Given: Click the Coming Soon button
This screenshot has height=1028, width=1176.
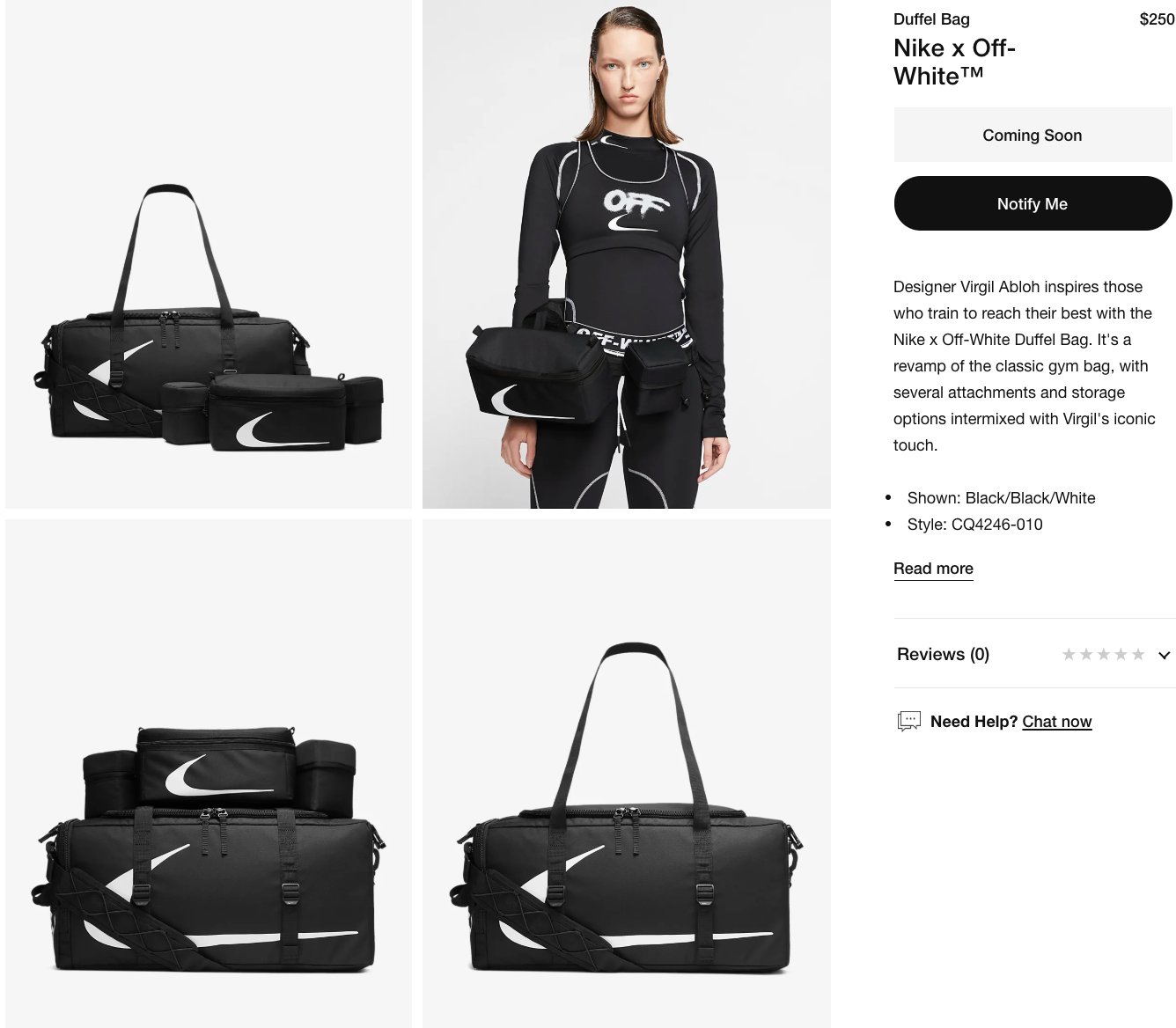Looking at the screenshot, I should click(x=1033, y=135).
